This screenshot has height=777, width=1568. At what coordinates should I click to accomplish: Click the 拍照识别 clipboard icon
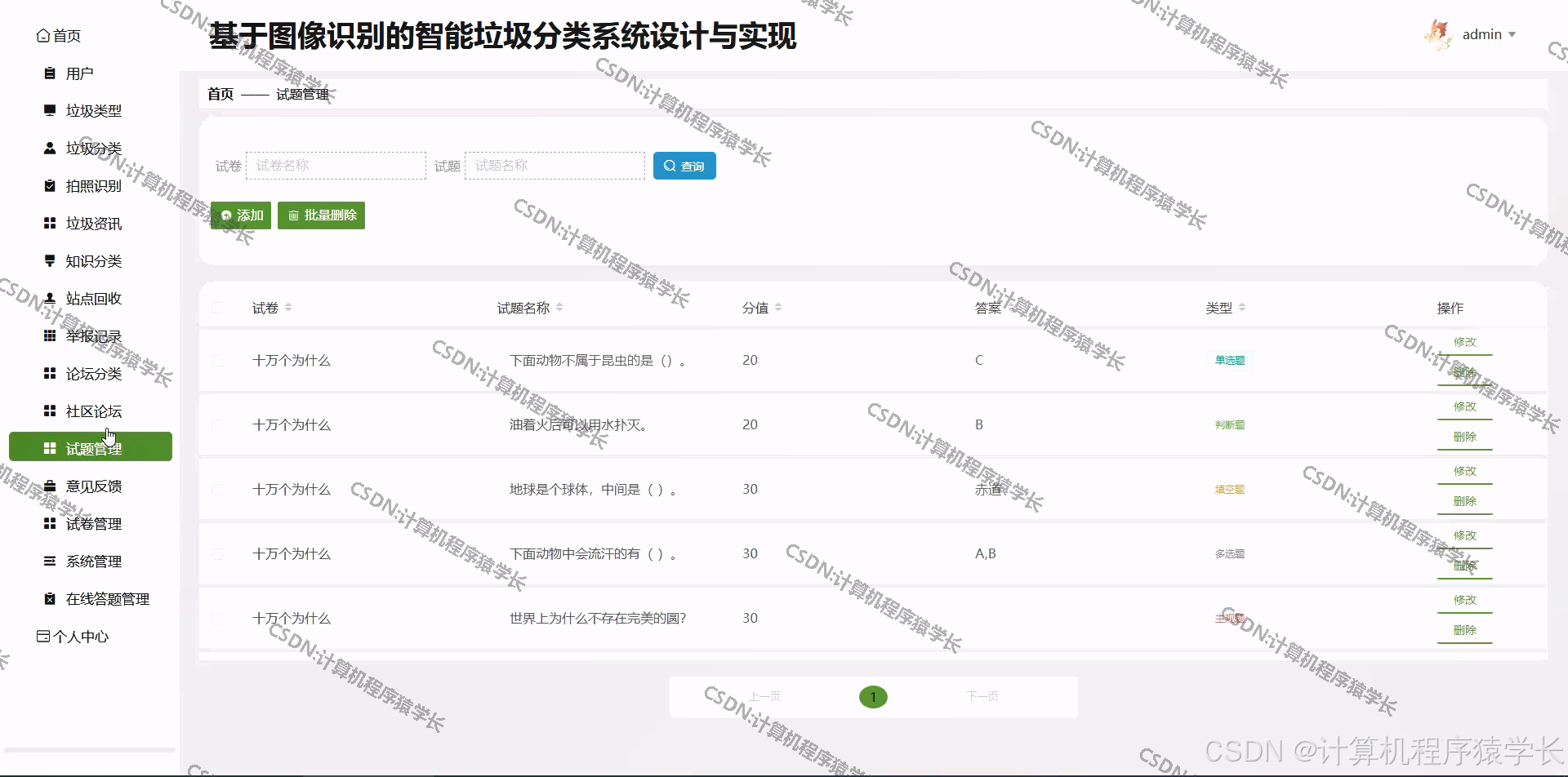[50, 185]
